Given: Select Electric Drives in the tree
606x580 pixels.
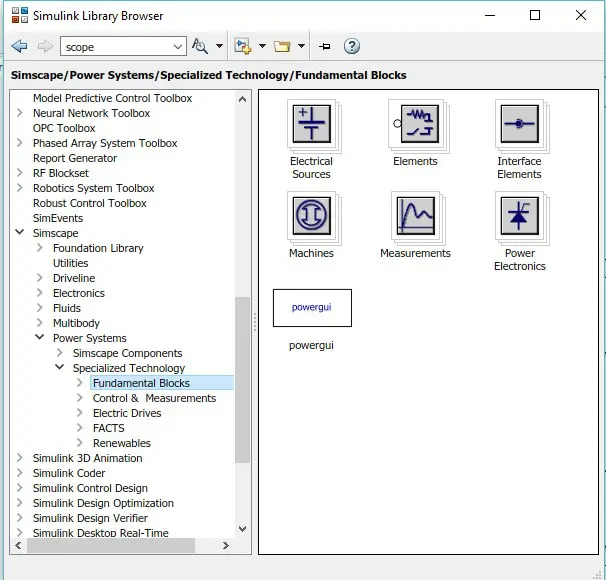Looking at the screenshot, I should (x=127, y=413).
